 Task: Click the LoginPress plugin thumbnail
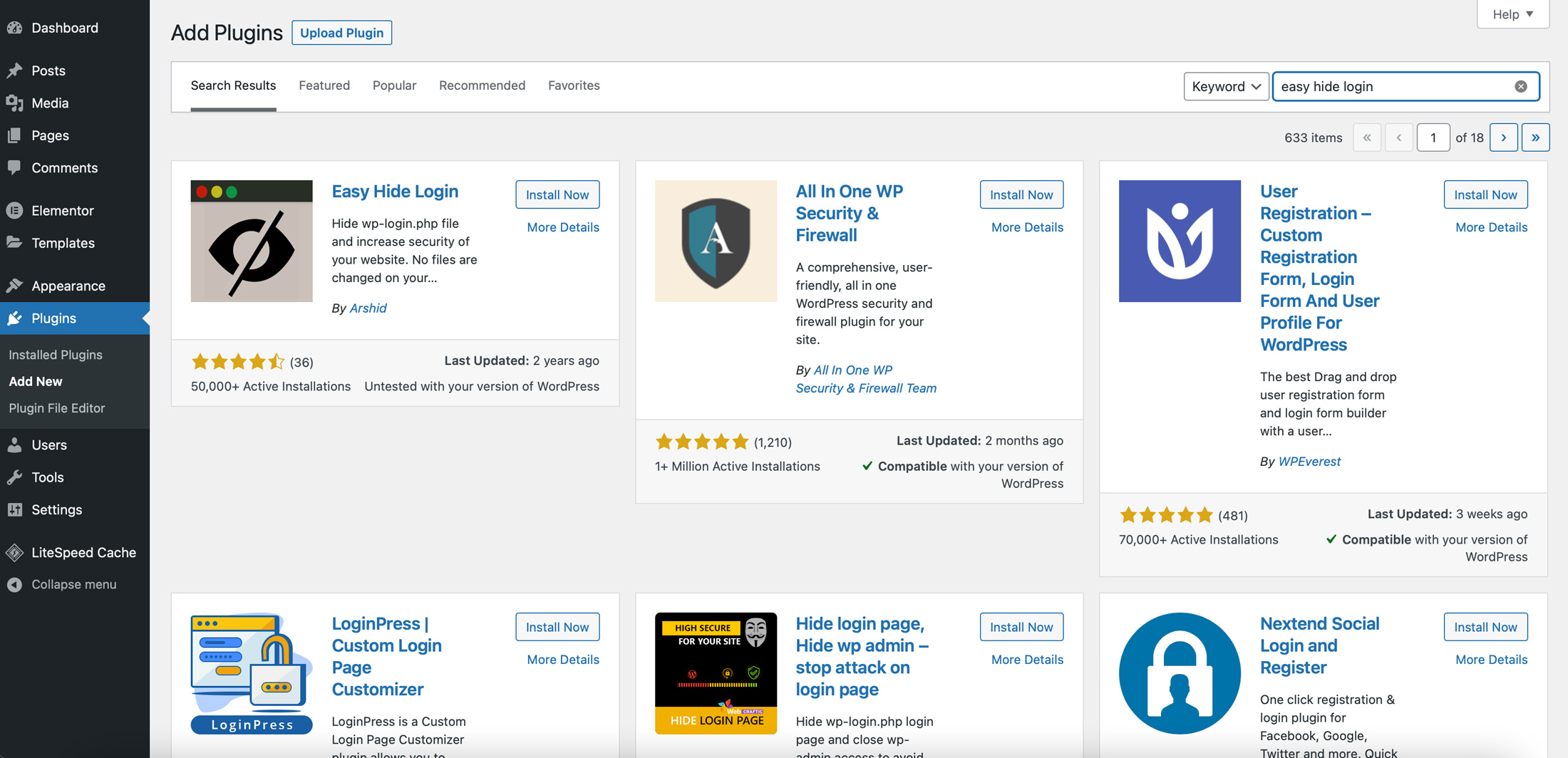click(252, 673)
